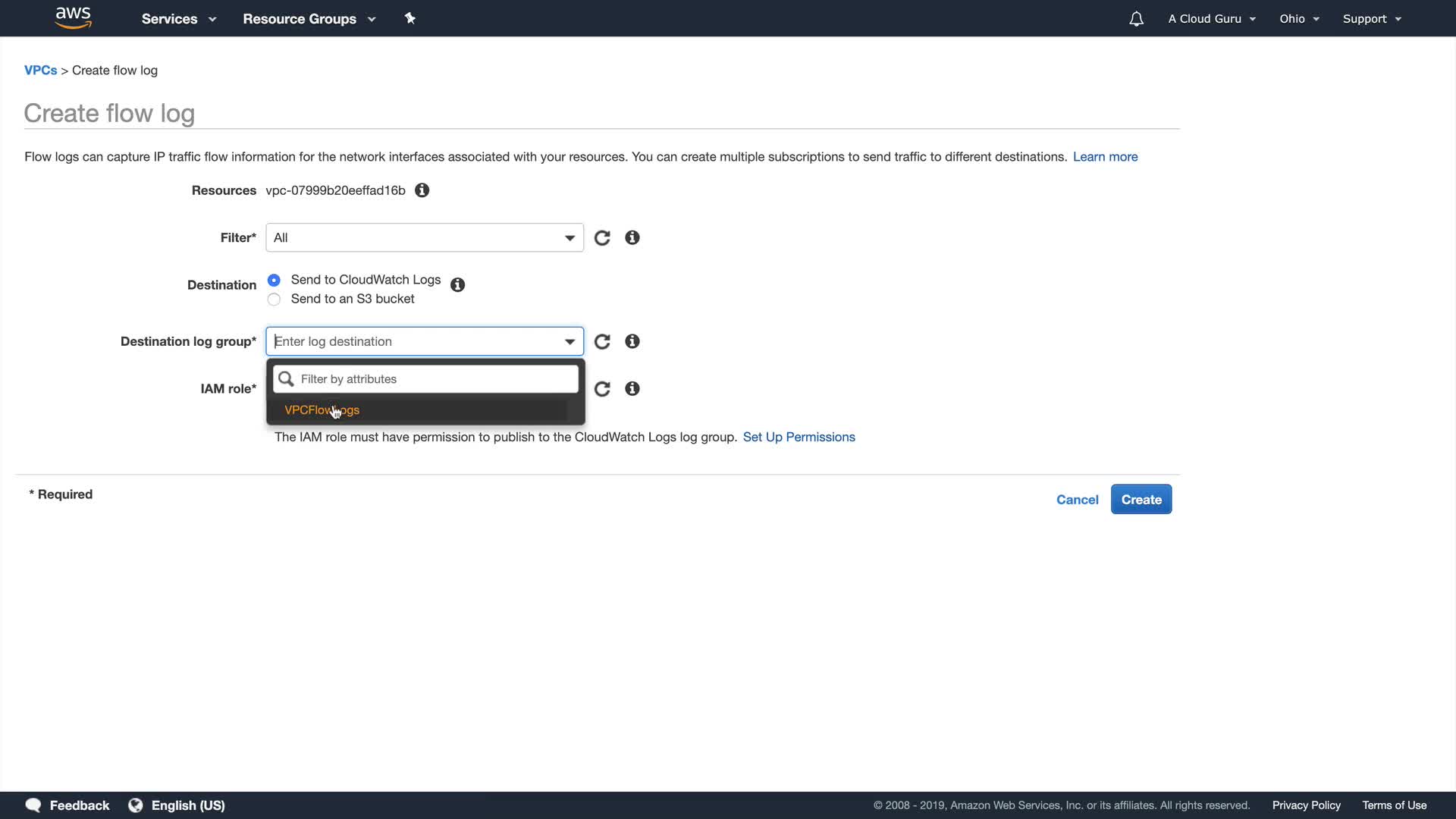Click the AWS logo home icon

74,17
